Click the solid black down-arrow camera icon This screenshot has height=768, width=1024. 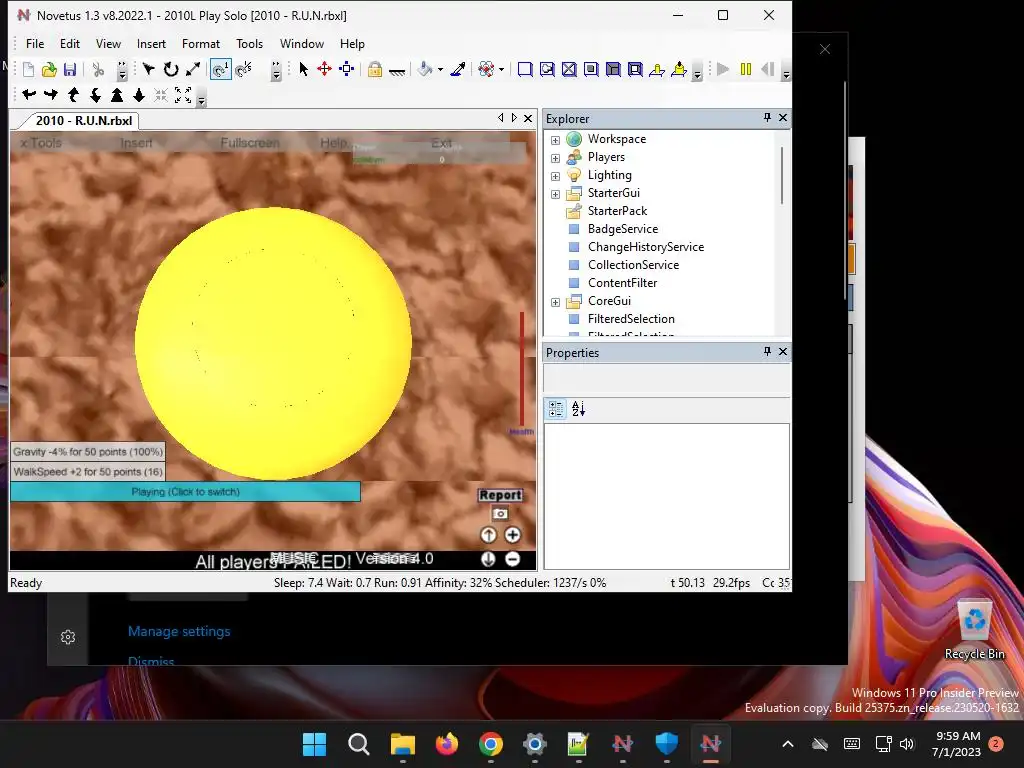click(139, 95)
